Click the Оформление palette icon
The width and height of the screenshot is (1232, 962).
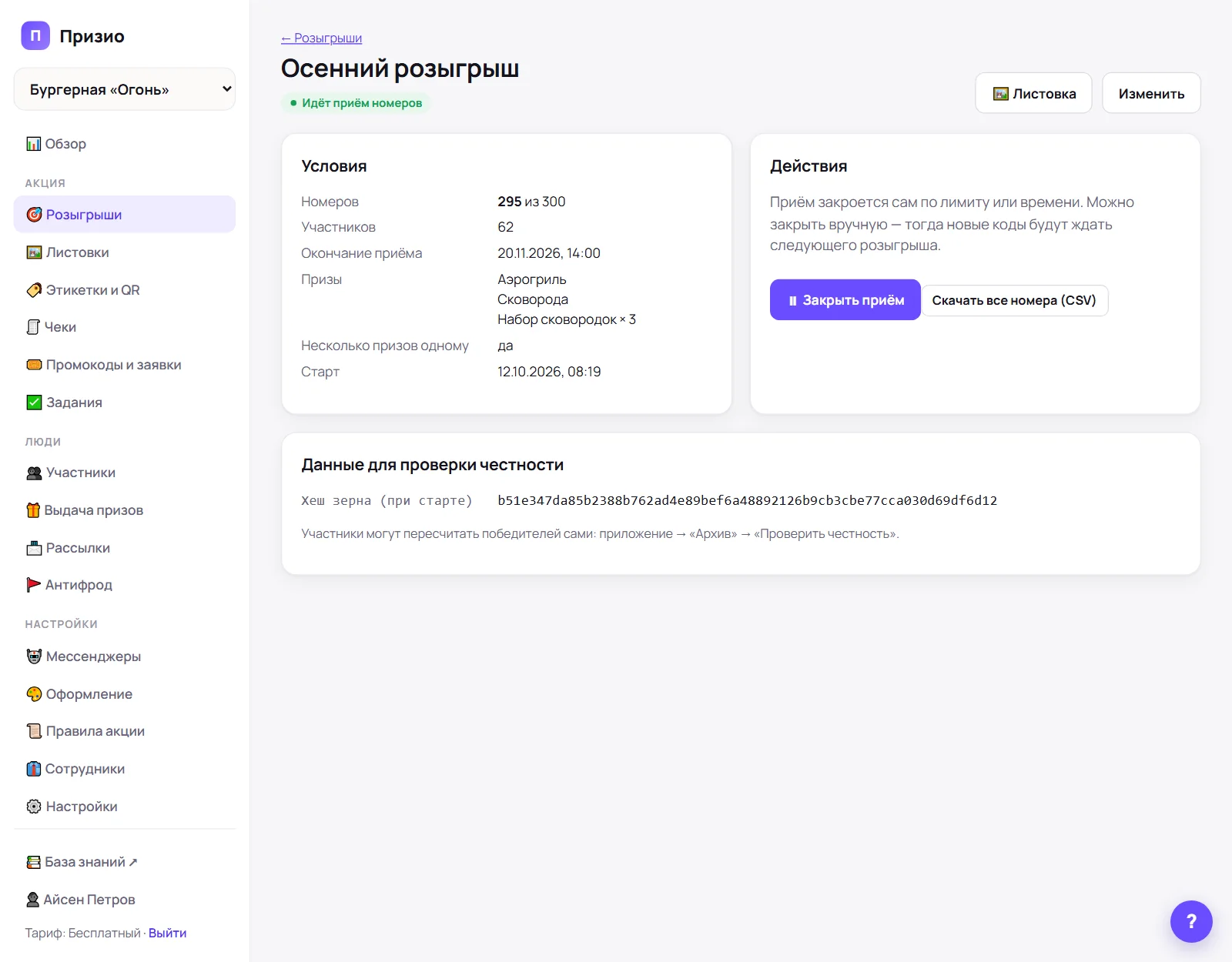34,694
